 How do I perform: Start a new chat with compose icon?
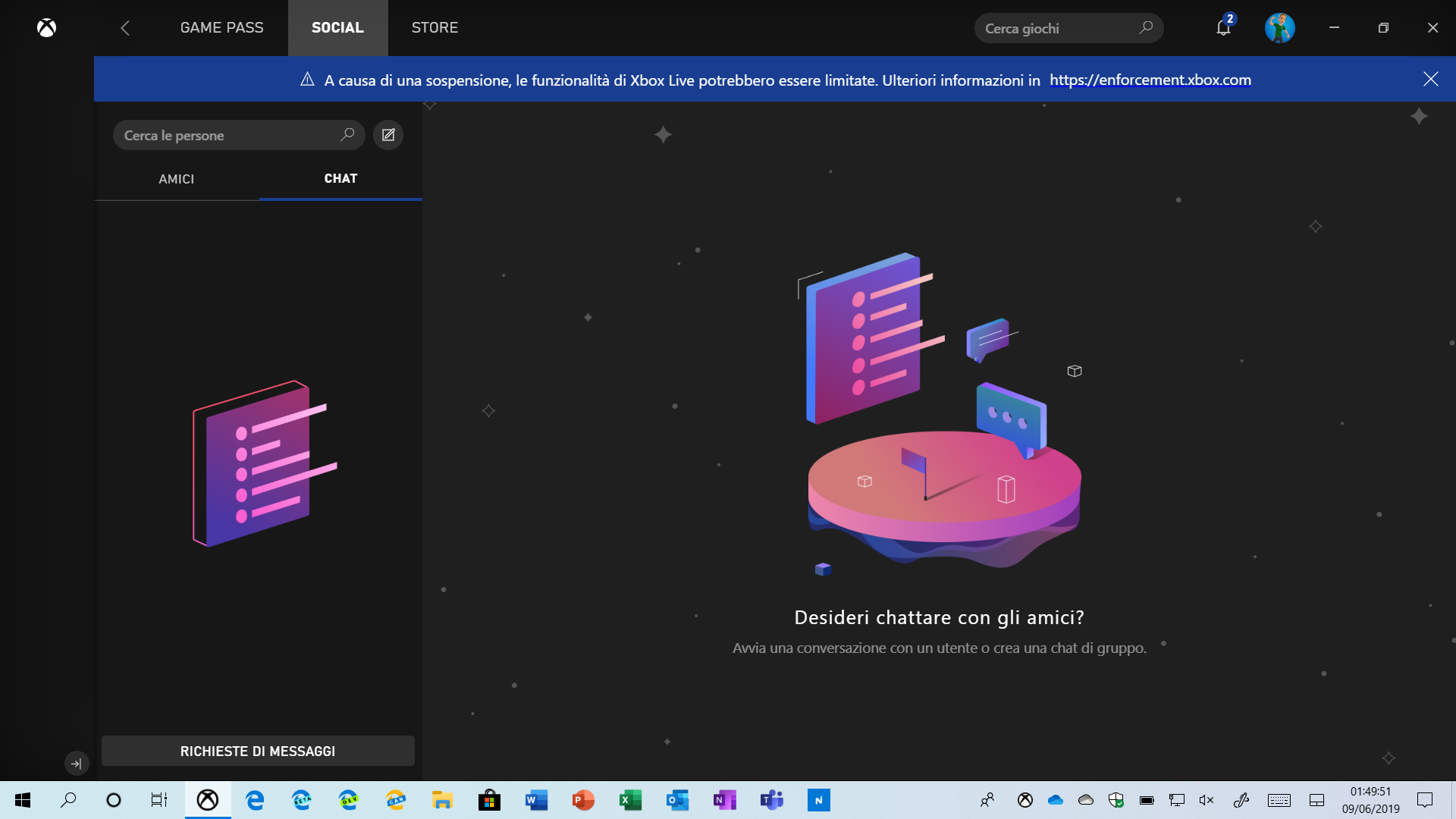(x=388, y=135)
